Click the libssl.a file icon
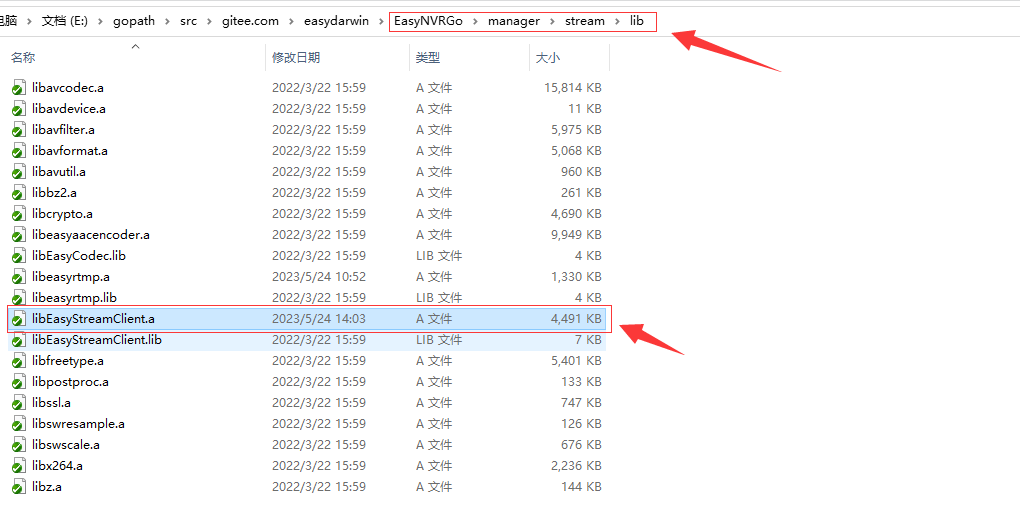Viewport: 1020px width, 518px height. coord(19,403)
